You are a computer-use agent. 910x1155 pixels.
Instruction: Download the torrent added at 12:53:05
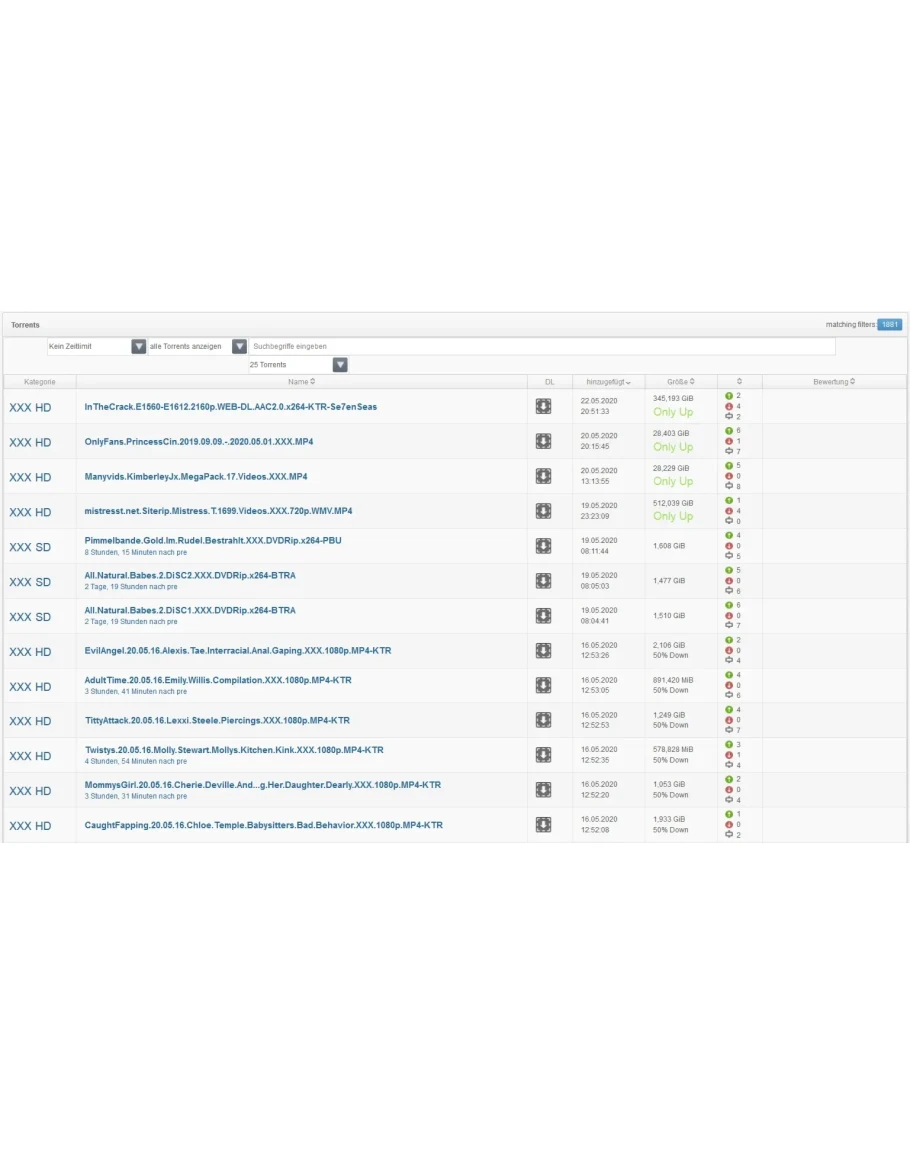[x=543, y=686]
